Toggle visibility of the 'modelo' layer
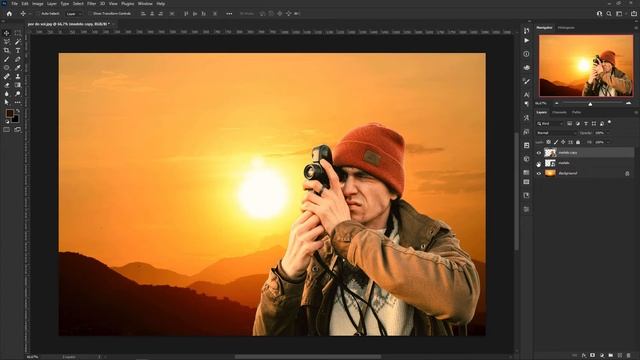 click(x=539, y=163)
